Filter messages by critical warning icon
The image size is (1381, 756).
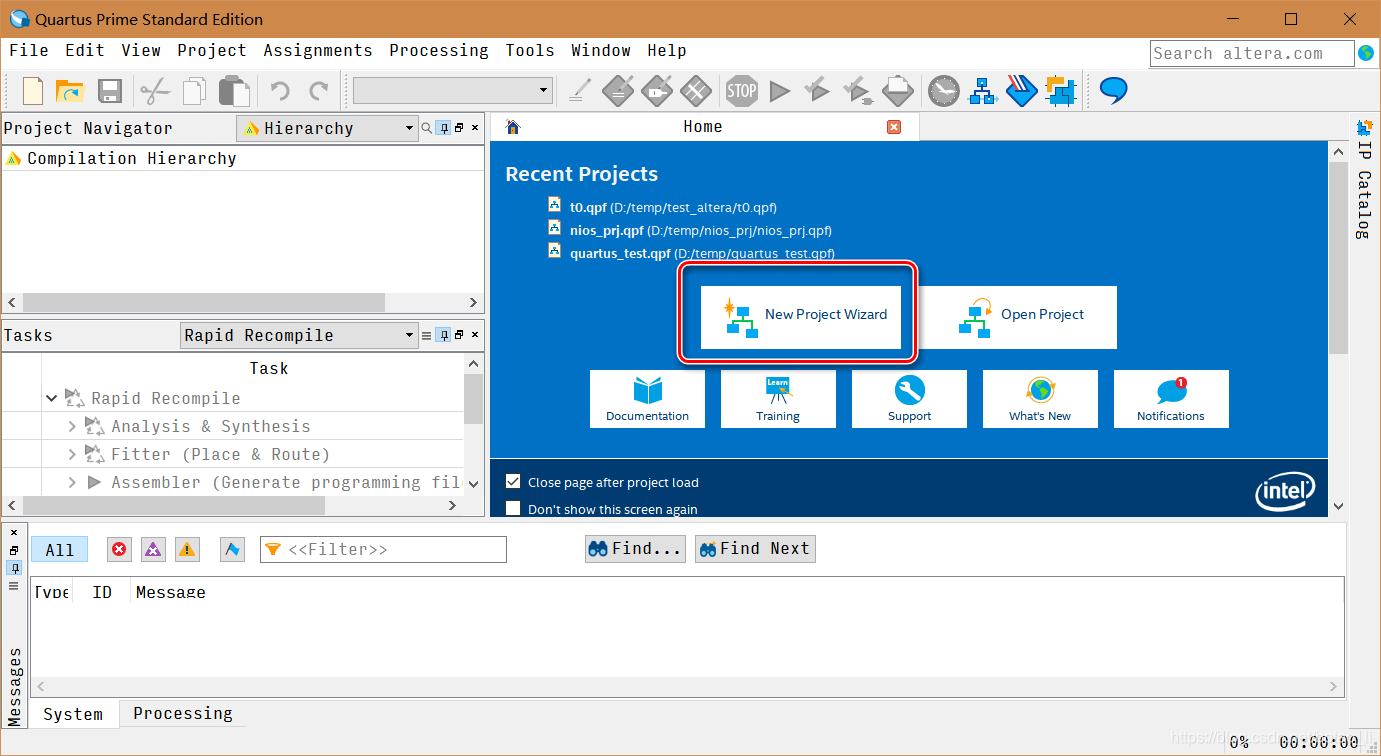[x=153, y=549]
